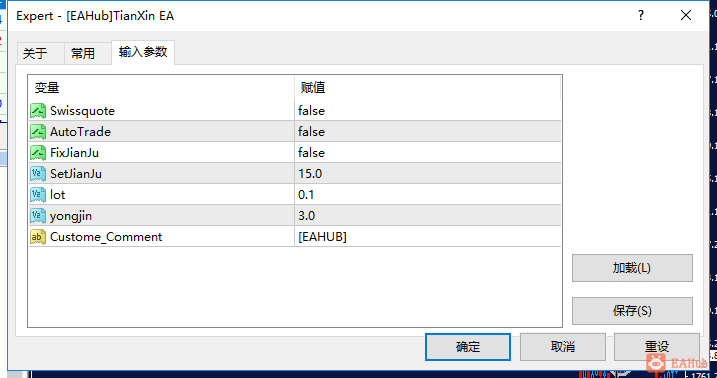Click the question mark help icon
Viewport: 717px width, 378px height.
(641, 16)
